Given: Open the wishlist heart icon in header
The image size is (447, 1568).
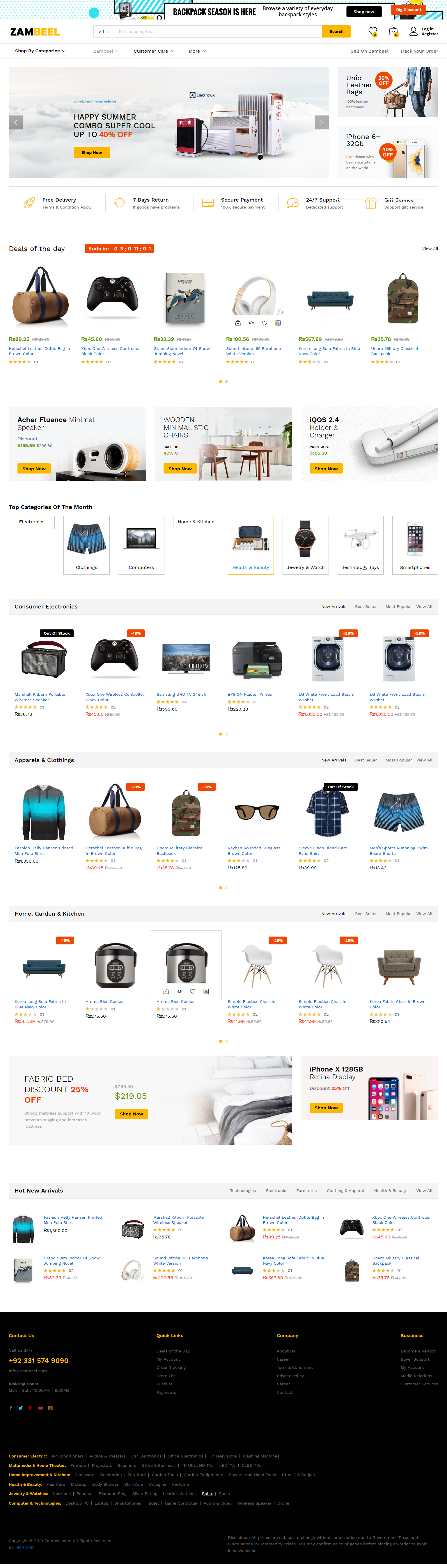Looking at the screenshot, I should click(373, 31).
